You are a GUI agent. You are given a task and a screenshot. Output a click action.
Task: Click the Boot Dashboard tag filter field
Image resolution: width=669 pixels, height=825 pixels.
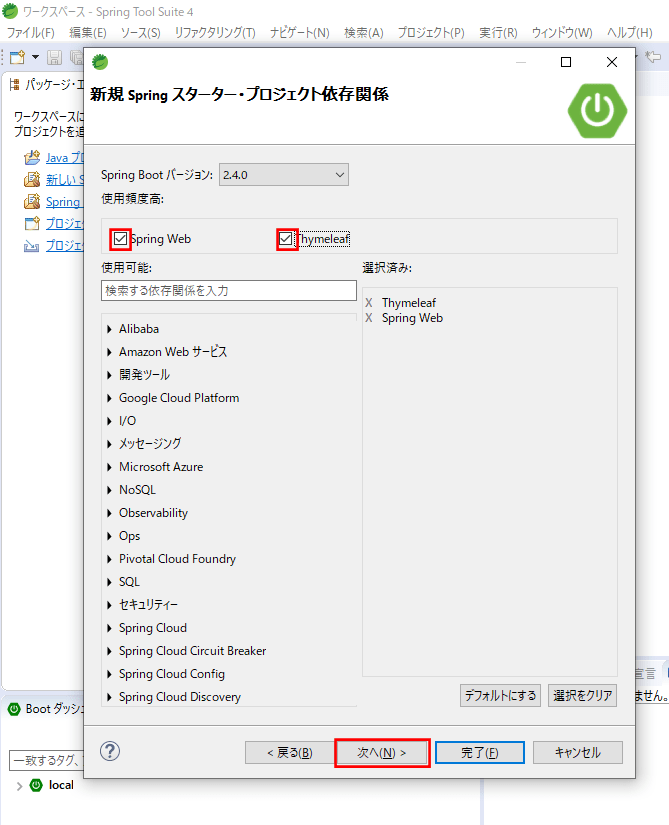click(46, 760)
